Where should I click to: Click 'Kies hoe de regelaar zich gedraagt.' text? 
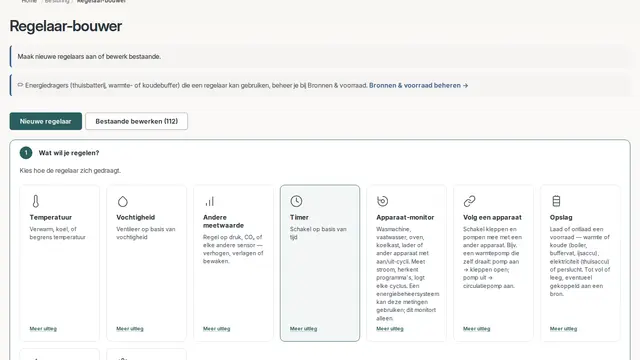coord(70,171)
